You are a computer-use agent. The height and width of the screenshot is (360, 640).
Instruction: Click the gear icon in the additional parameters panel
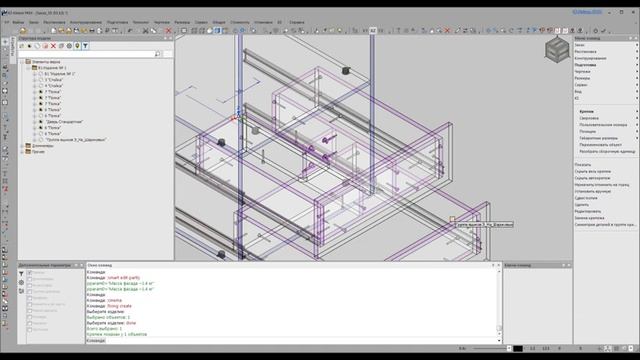point(21,282)
